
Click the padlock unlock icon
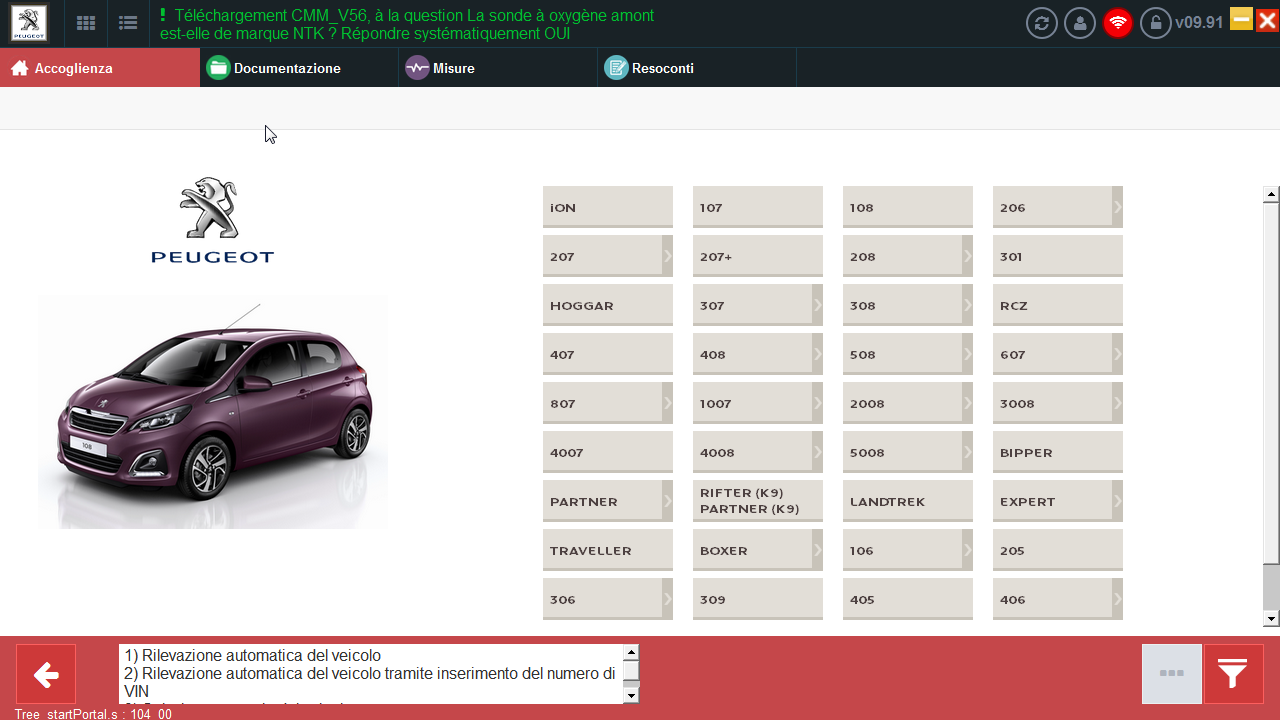pyautogui.click(x=1156, y=23)
